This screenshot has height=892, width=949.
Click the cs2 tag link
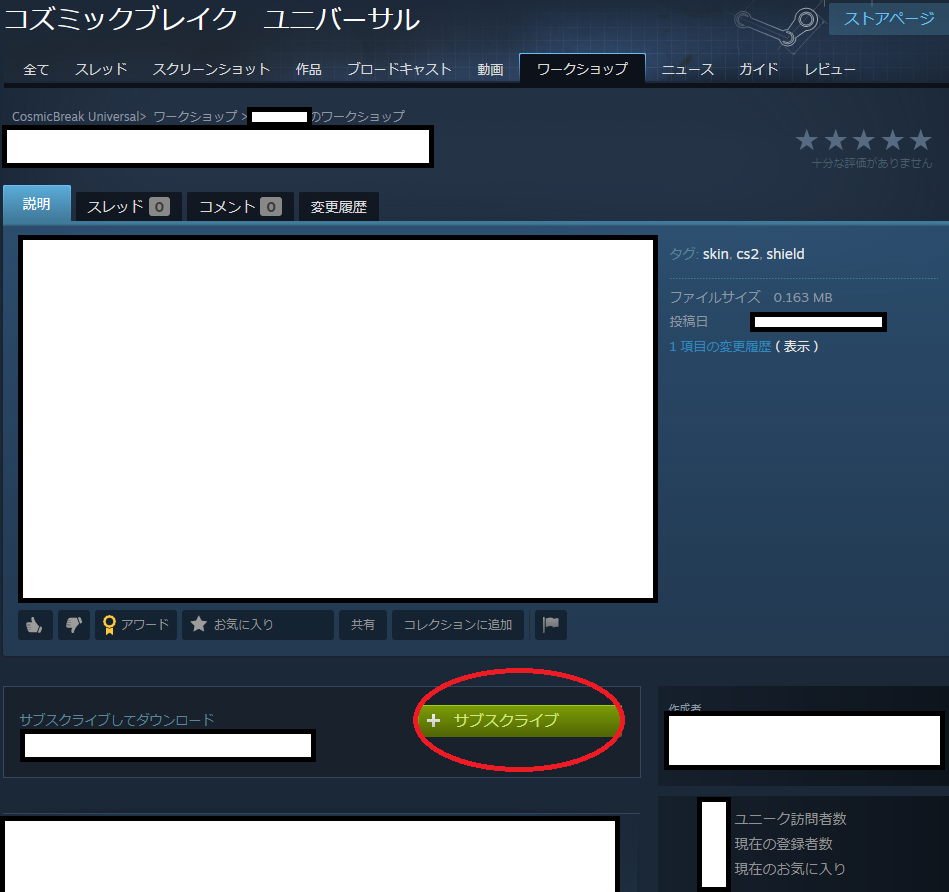(x=747, y=254)
